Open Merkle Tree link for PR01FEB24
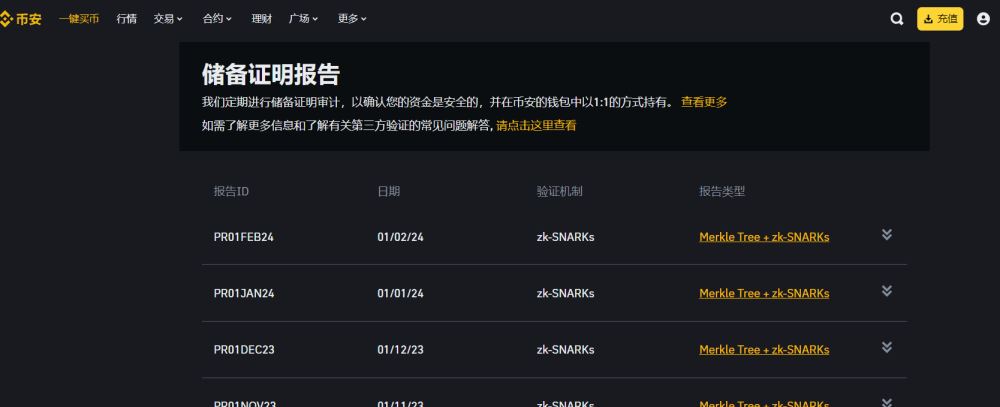Viewport: 1000px width, 407px height. pos(764,237)
